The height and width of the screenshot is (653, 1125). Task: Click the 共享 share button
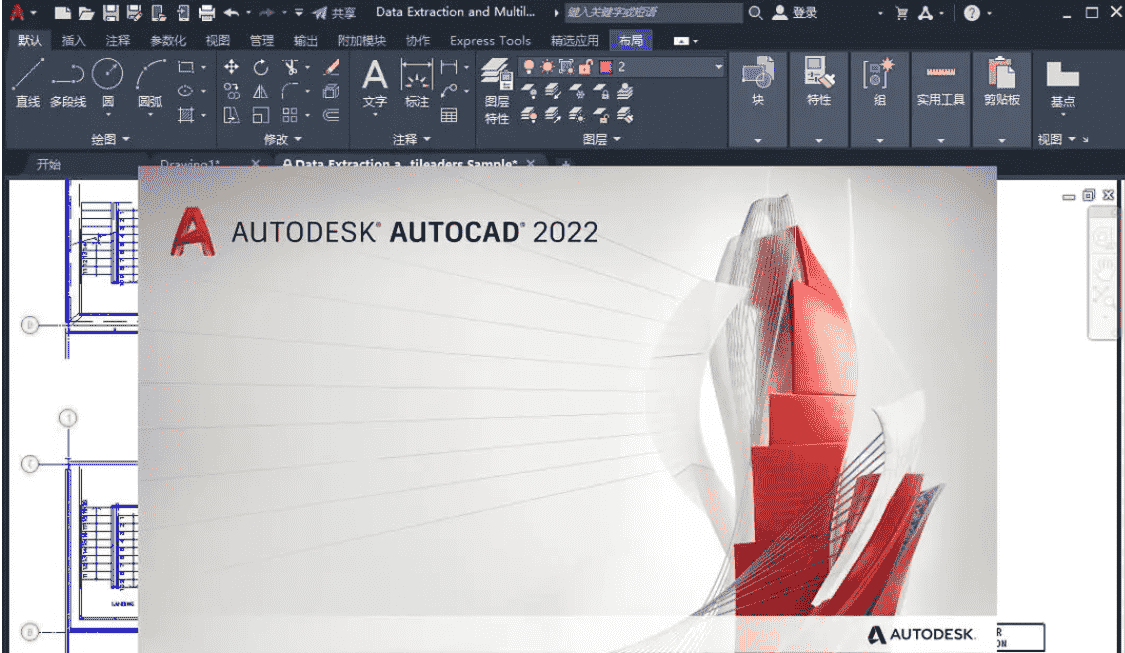(x=335, y=13)
